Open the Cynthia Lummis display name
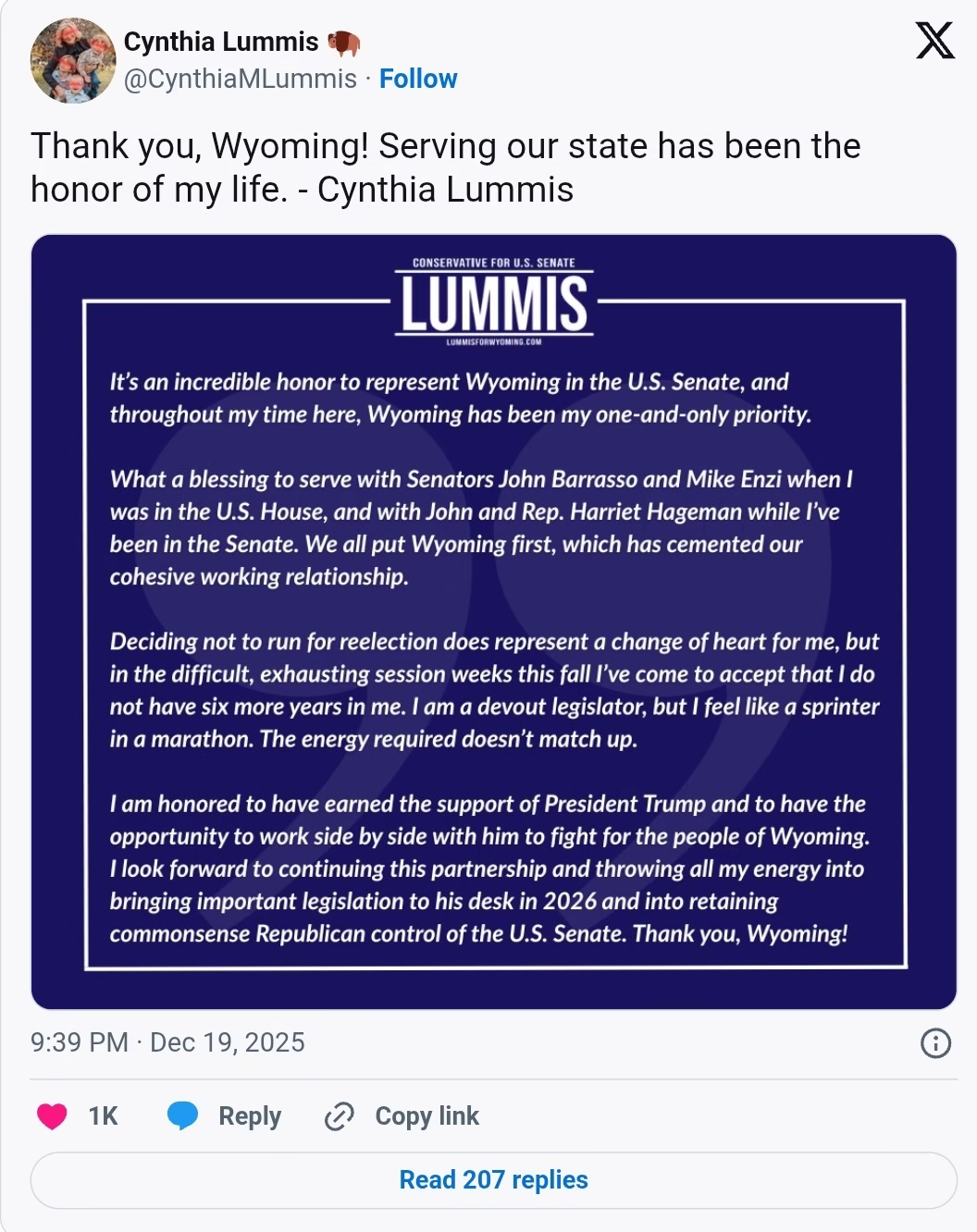The height and width of the screenshot is (1232, 977). (x=221, y=42)
